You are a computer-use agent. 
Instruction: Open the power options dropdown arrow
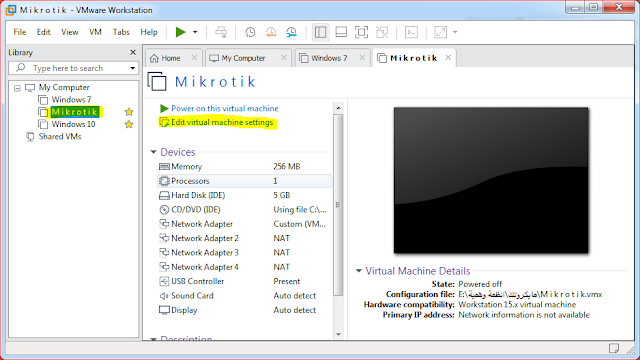click(x=195, y=32)
